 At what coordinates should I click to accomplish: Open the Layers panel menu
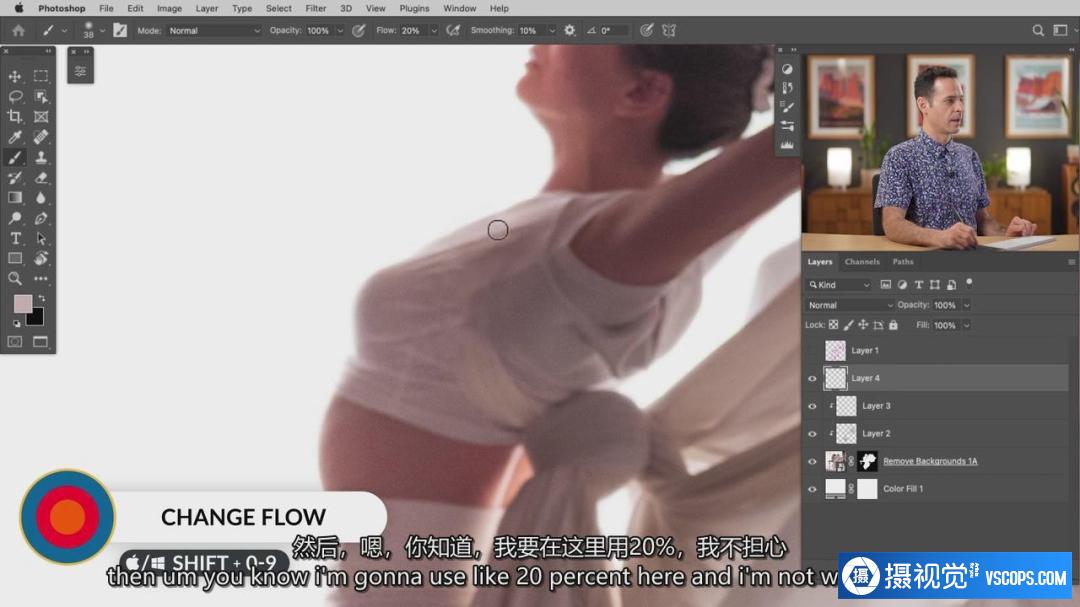click(1071, 262)
